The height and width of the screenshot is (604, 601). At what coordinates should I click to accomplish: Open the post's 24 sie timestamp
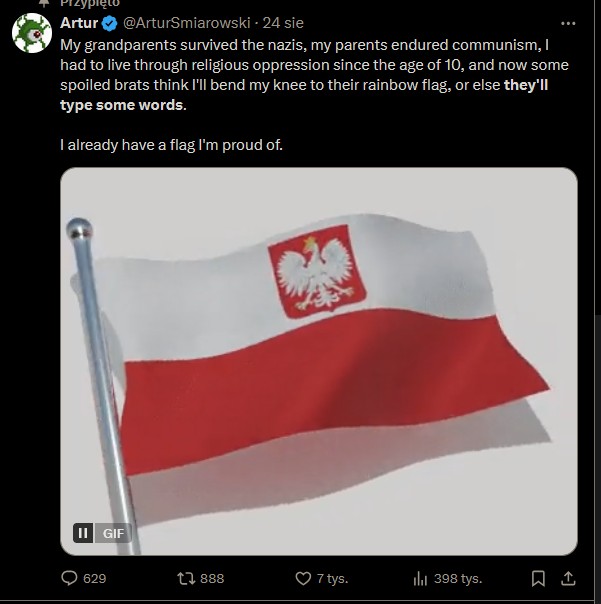[283, 23]
